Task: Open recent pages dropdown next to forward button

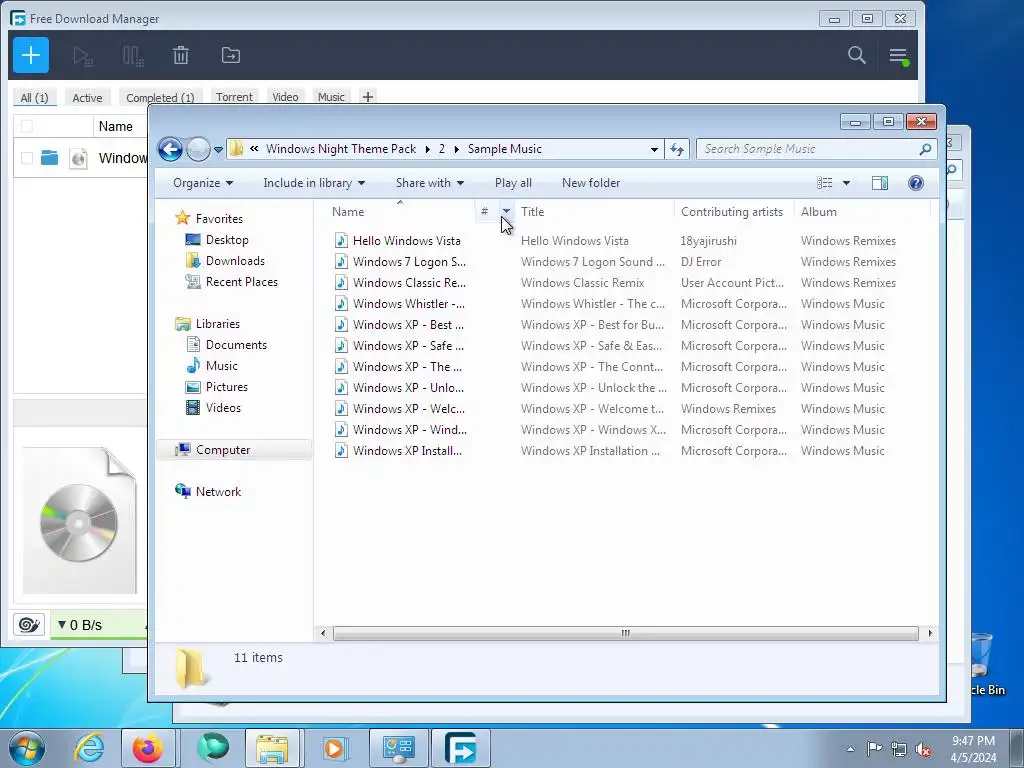Action: pyautogui.click(x=218, y=150)
